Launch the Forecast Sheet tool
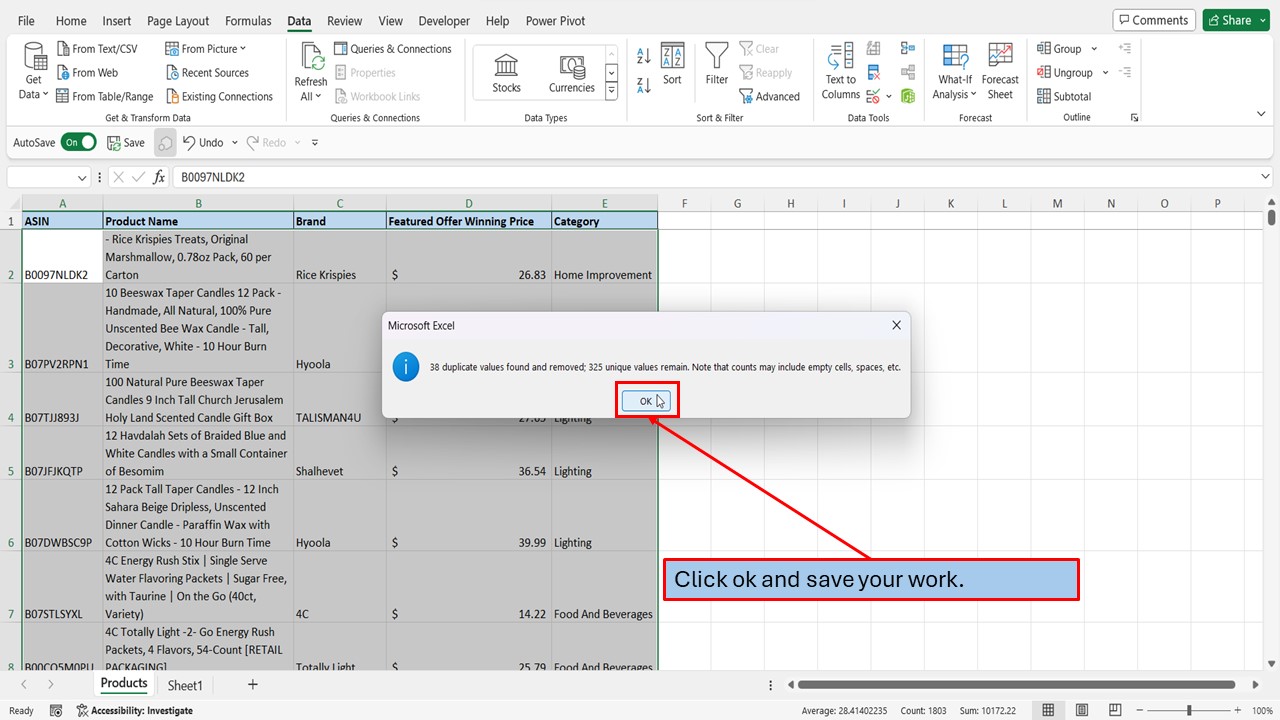 coord(1000,70)
